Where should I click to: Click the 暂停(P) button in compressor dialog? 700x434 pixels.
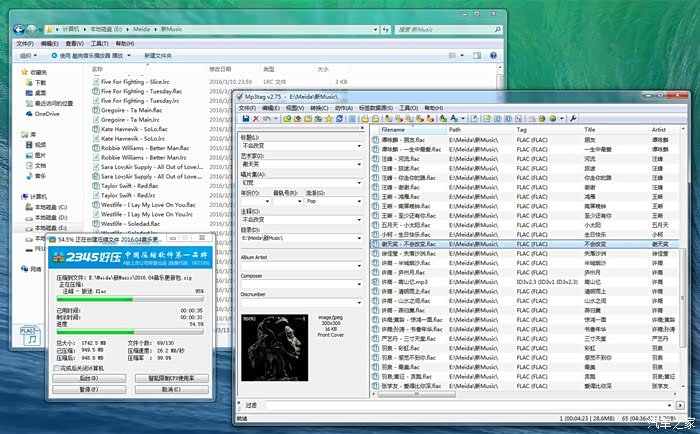88,391
